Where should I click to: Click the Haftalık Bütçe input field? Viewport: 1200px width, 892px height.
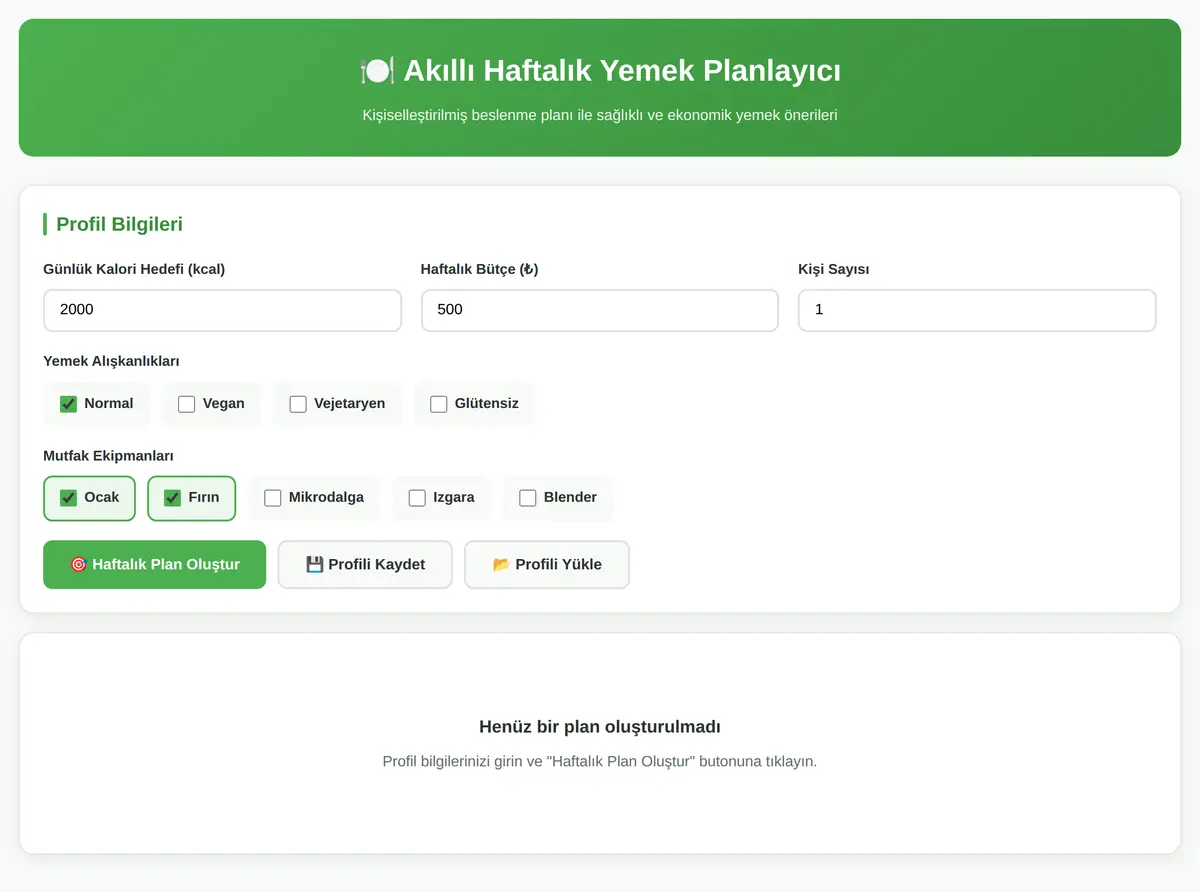pos(600,310)
